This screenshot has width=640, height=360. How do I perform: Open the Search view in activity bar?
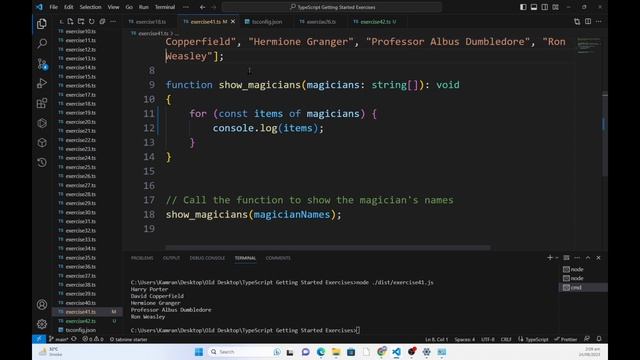[42, 43]
